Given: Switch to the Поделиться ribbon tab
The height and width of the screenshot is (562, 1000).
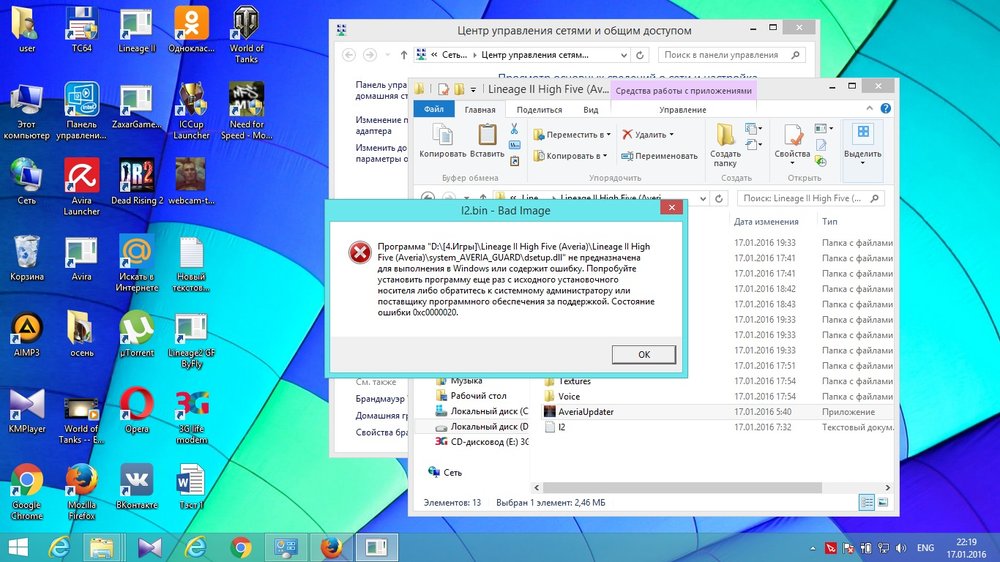Looking at the screenshot, I should coord(539,110).
